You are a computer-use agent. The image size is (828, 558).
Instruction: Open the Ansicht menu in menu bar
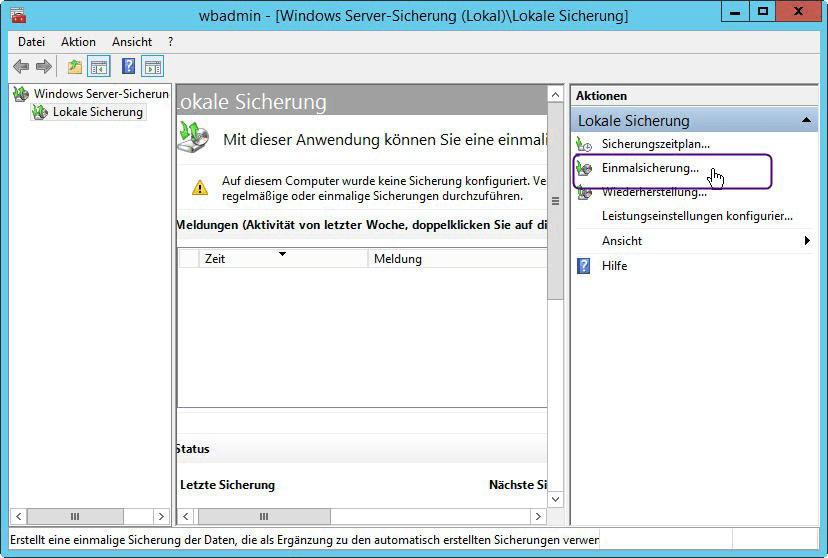coord(132,42)
